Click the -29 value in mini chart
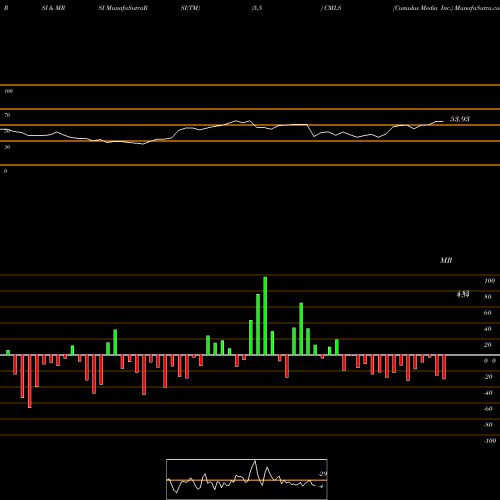The width and height of the screenshot is (500, 500). [x=322, y=474]
